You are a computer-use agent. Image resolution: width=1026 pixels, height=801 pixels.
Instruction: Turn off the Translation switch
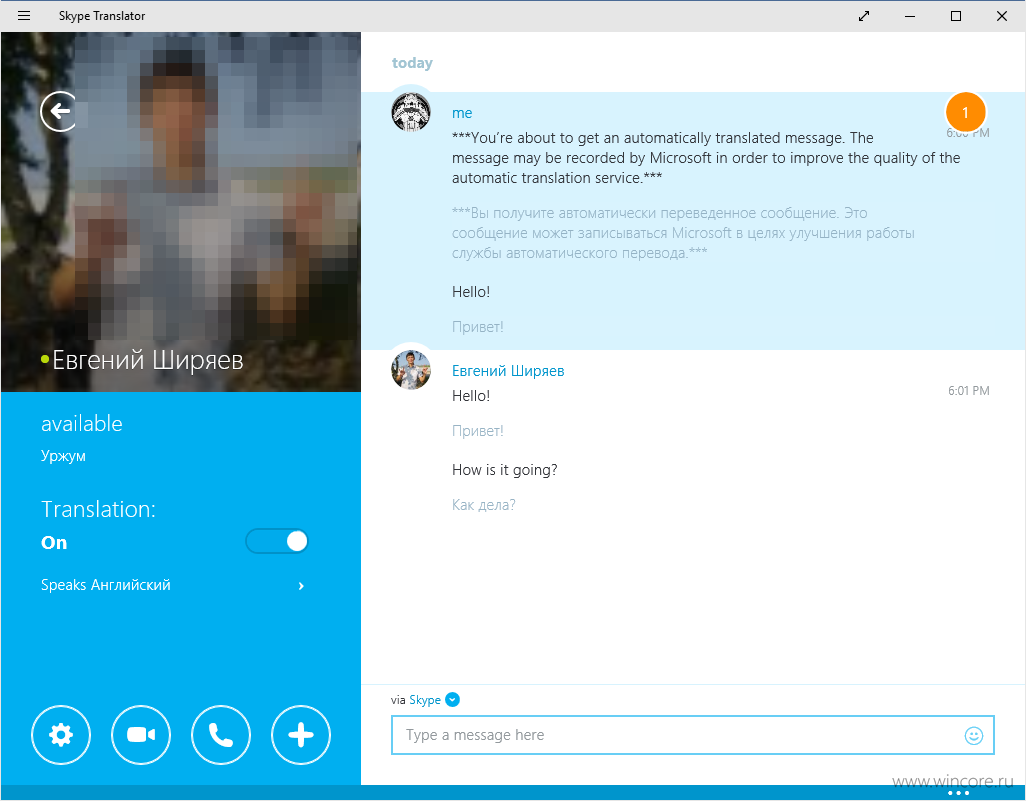coord(277,541)
